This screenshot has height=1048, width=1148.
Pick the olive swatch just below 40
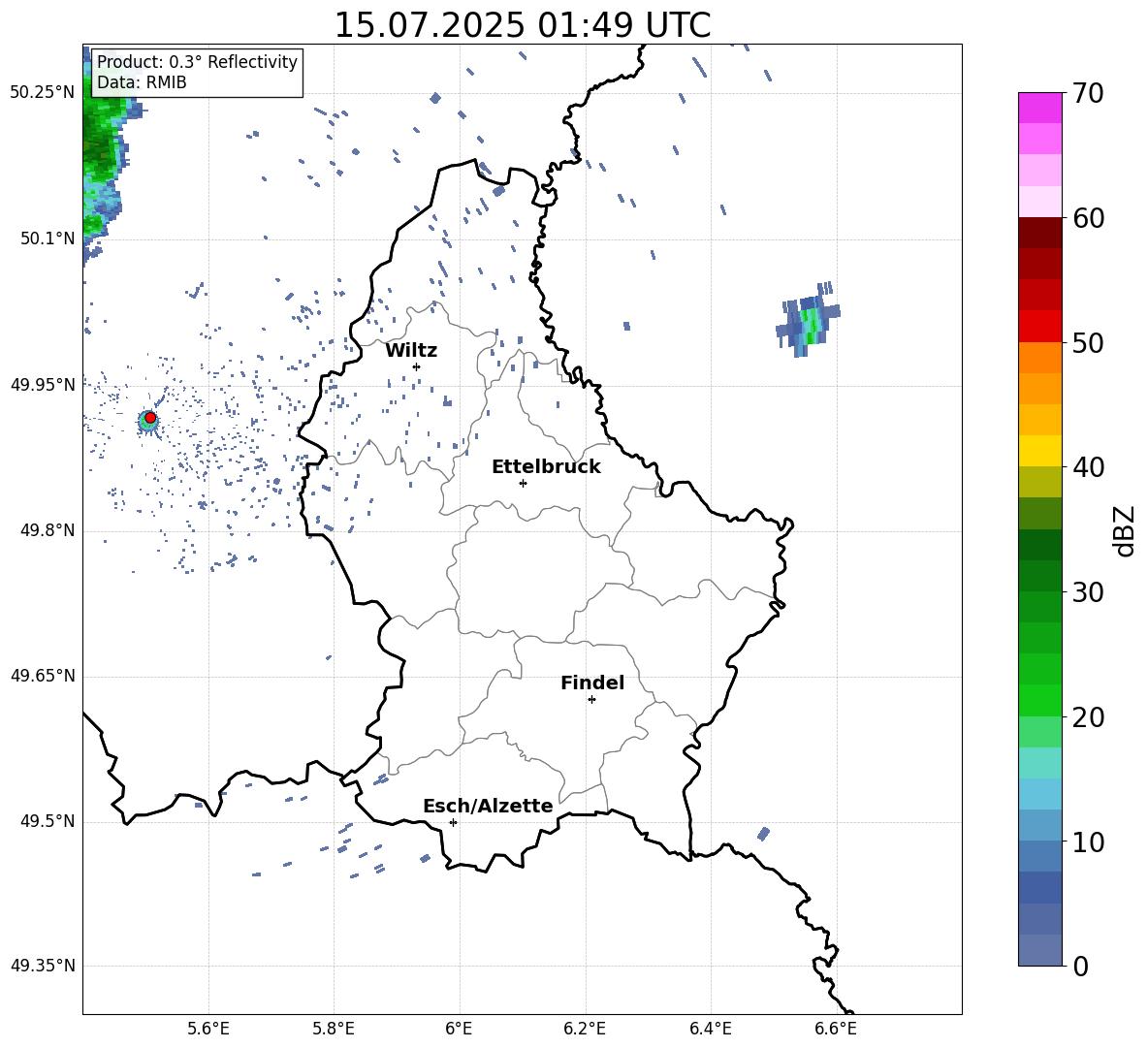tap(1039, 482)
